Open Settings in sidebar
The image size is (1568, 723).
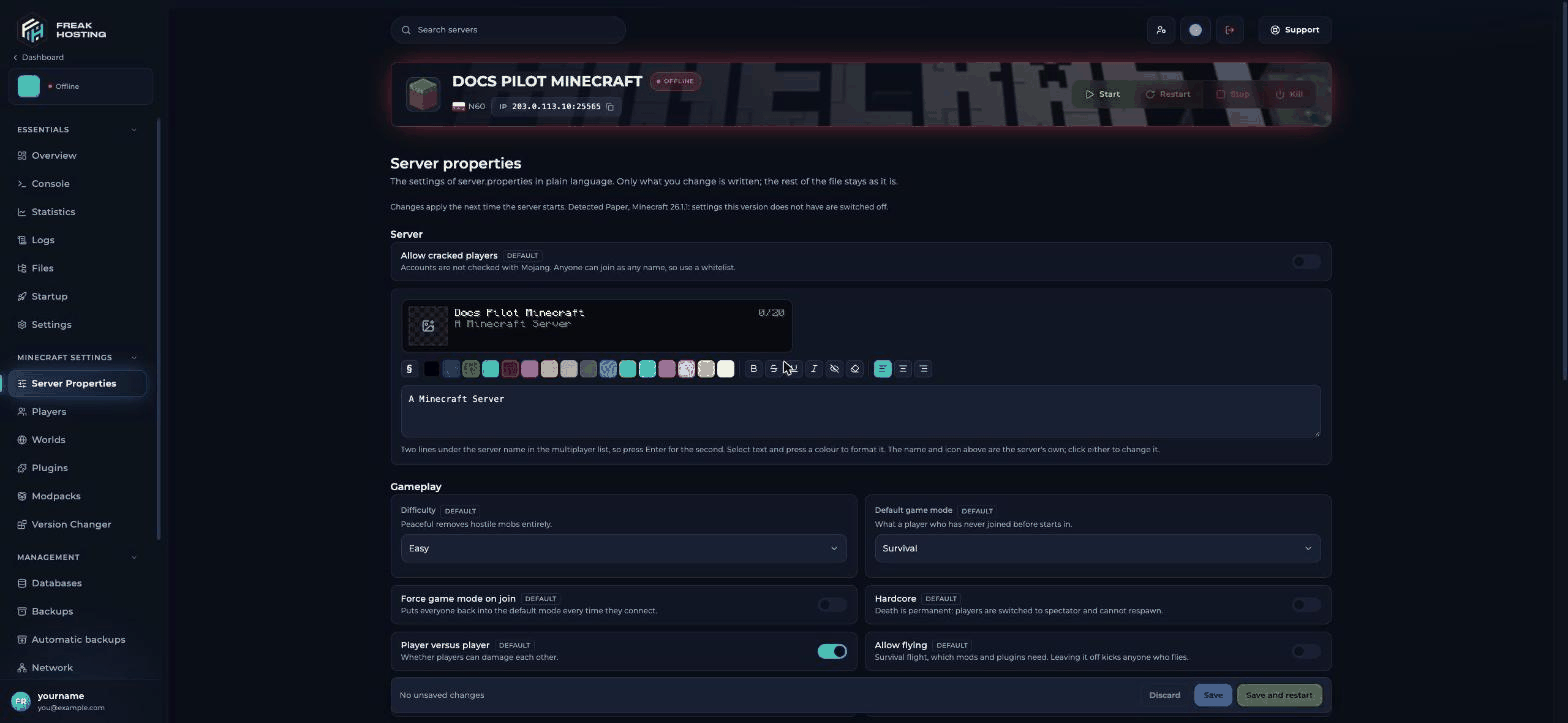tap(78, 325)
